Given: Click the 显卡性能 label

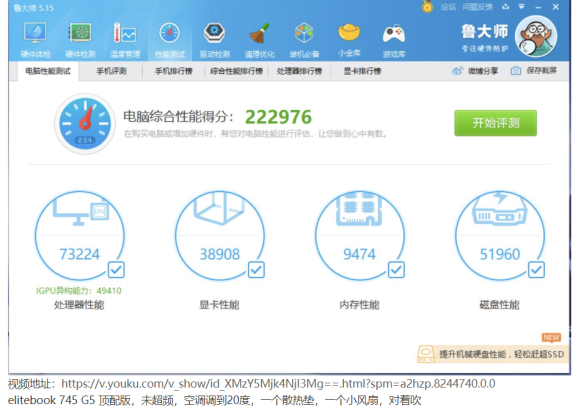Looking at the screenshot, I should pyautogui.click(x=219, y=305).
